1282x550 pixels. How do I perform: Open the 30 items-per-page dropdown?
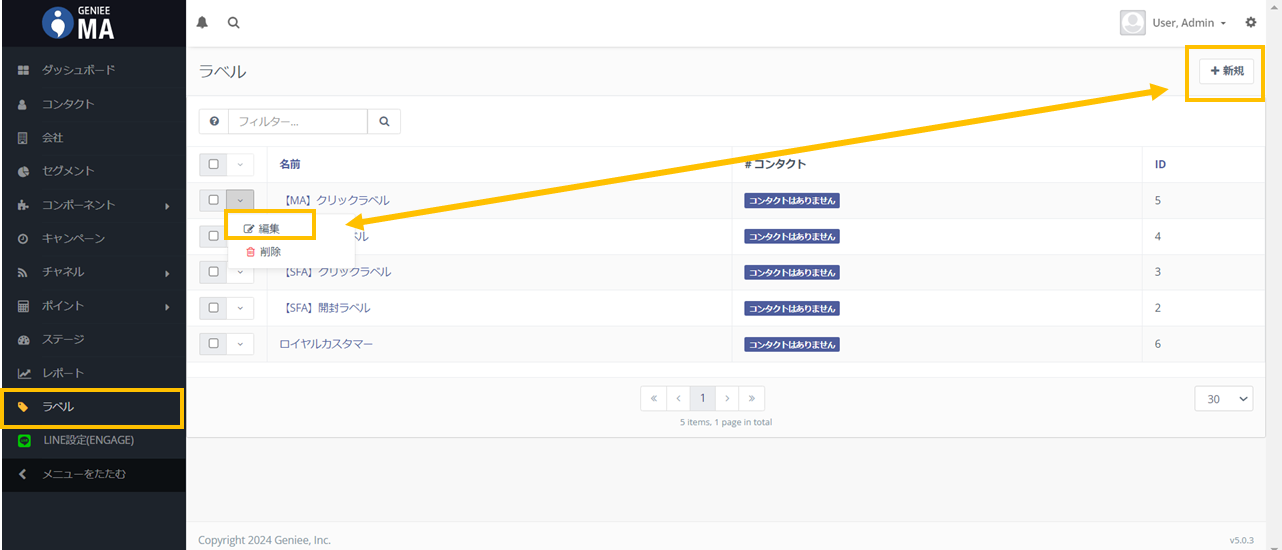pyautogui.click(x=1223, y=399)
